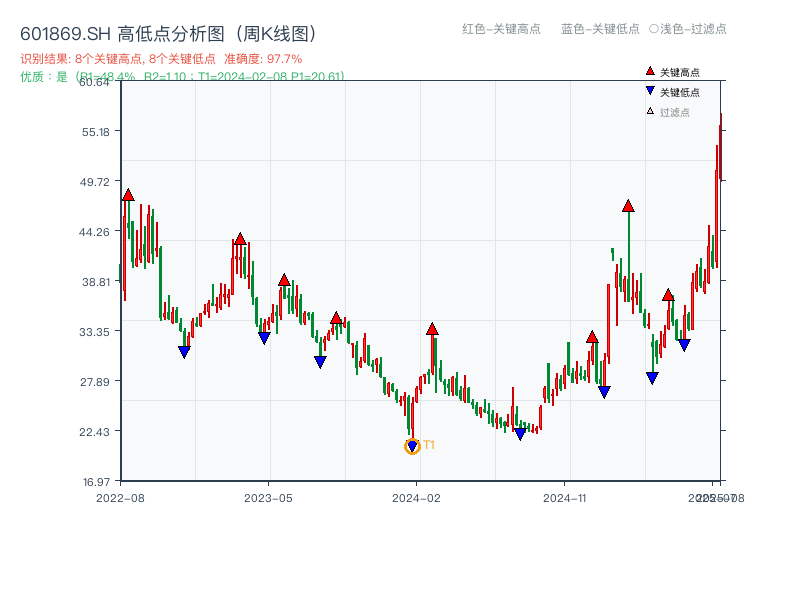Screen dimensions: 800x600
Task: Select first blue key-low triangle near 31 in late 2022
Action: click(x=184, y=352)
